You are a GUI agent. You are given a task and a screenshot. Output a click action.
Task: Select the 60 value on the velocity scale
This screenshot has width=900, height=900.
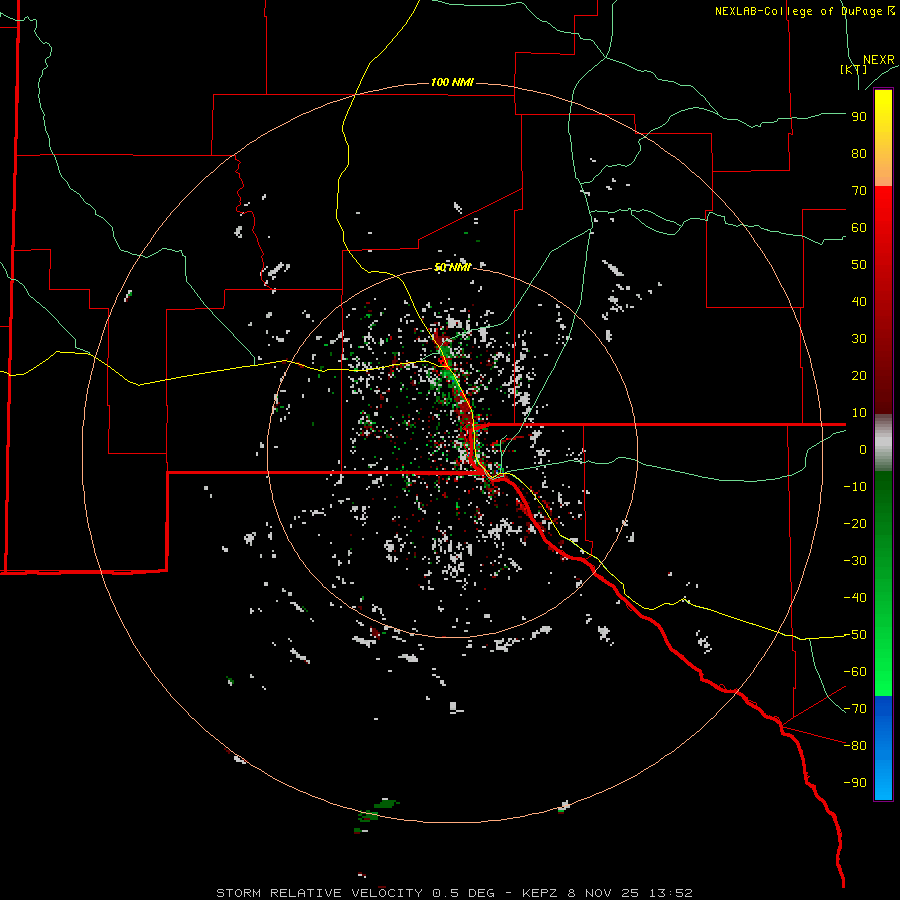[859, 228]
